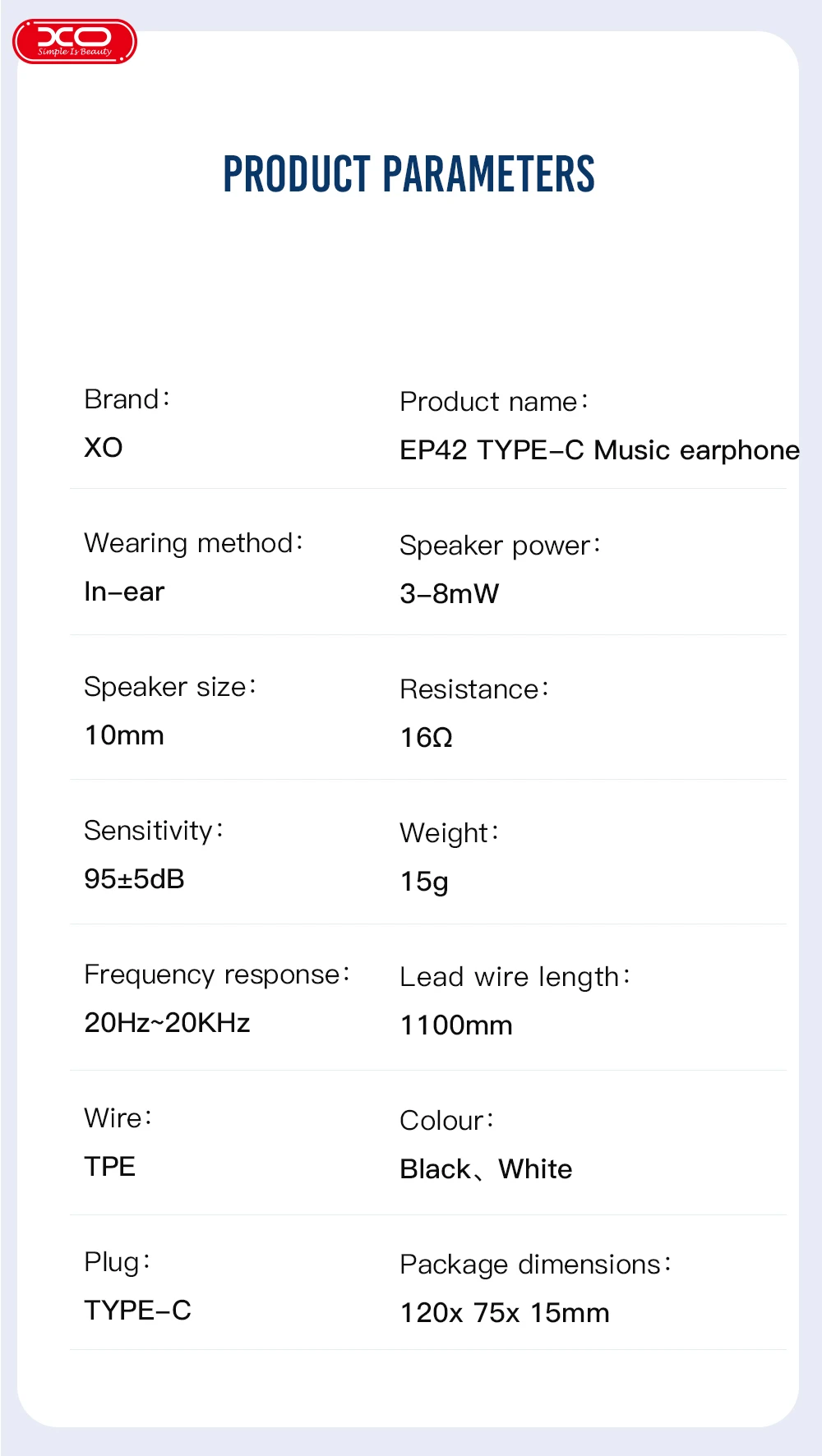
Task: Click the In-ear value
Action: (125, 592)
